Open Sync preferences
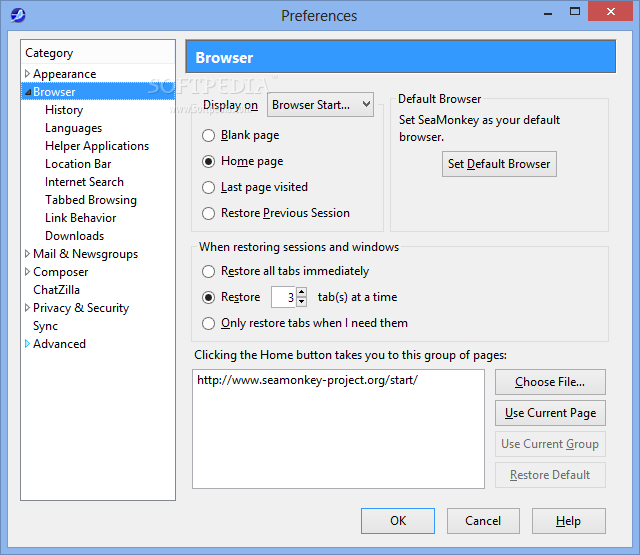This screenshot has width=640, height=555. click(45, 326)
